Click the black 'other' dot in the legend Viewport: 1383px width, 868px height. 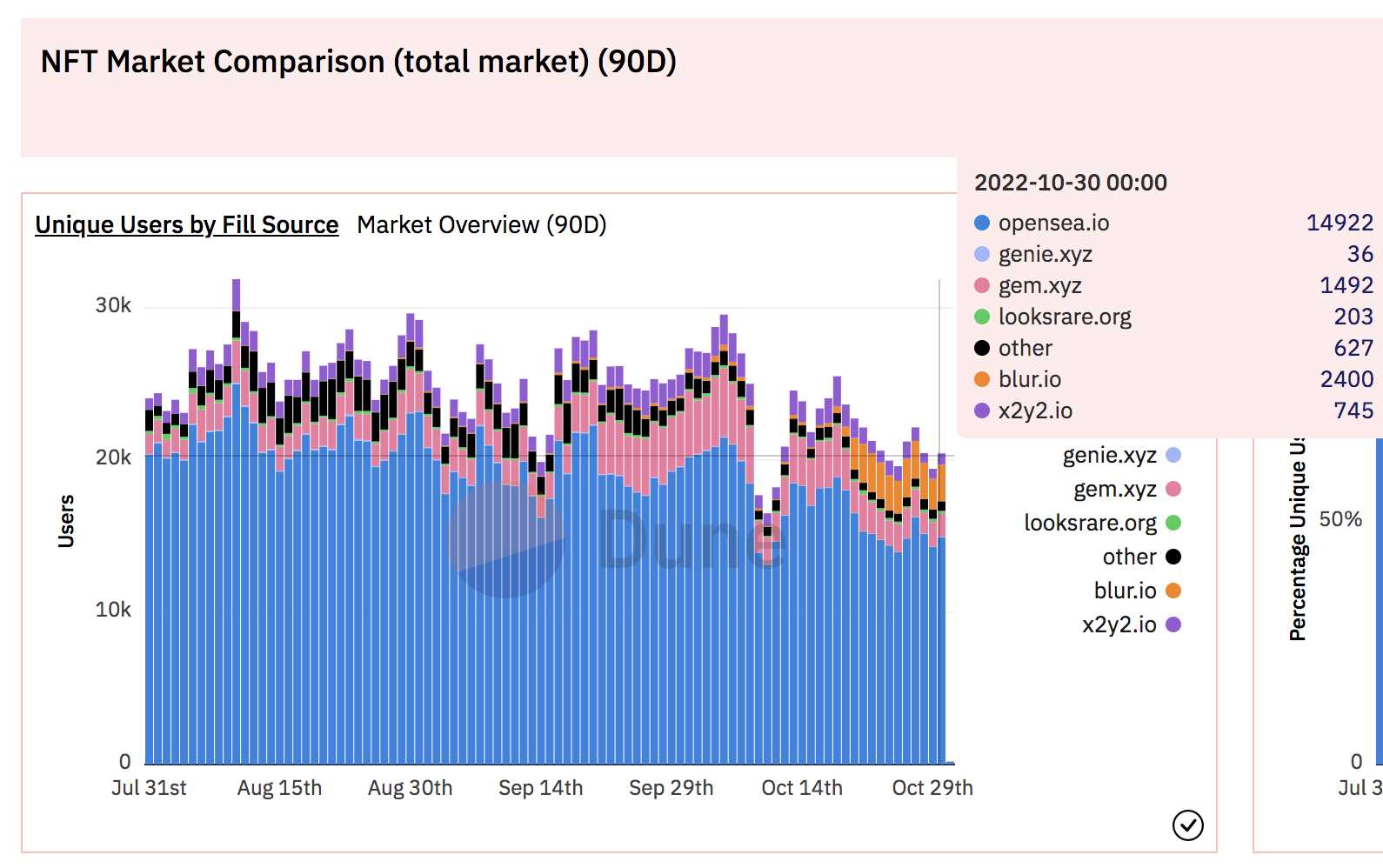click(x=1173, y=557)
